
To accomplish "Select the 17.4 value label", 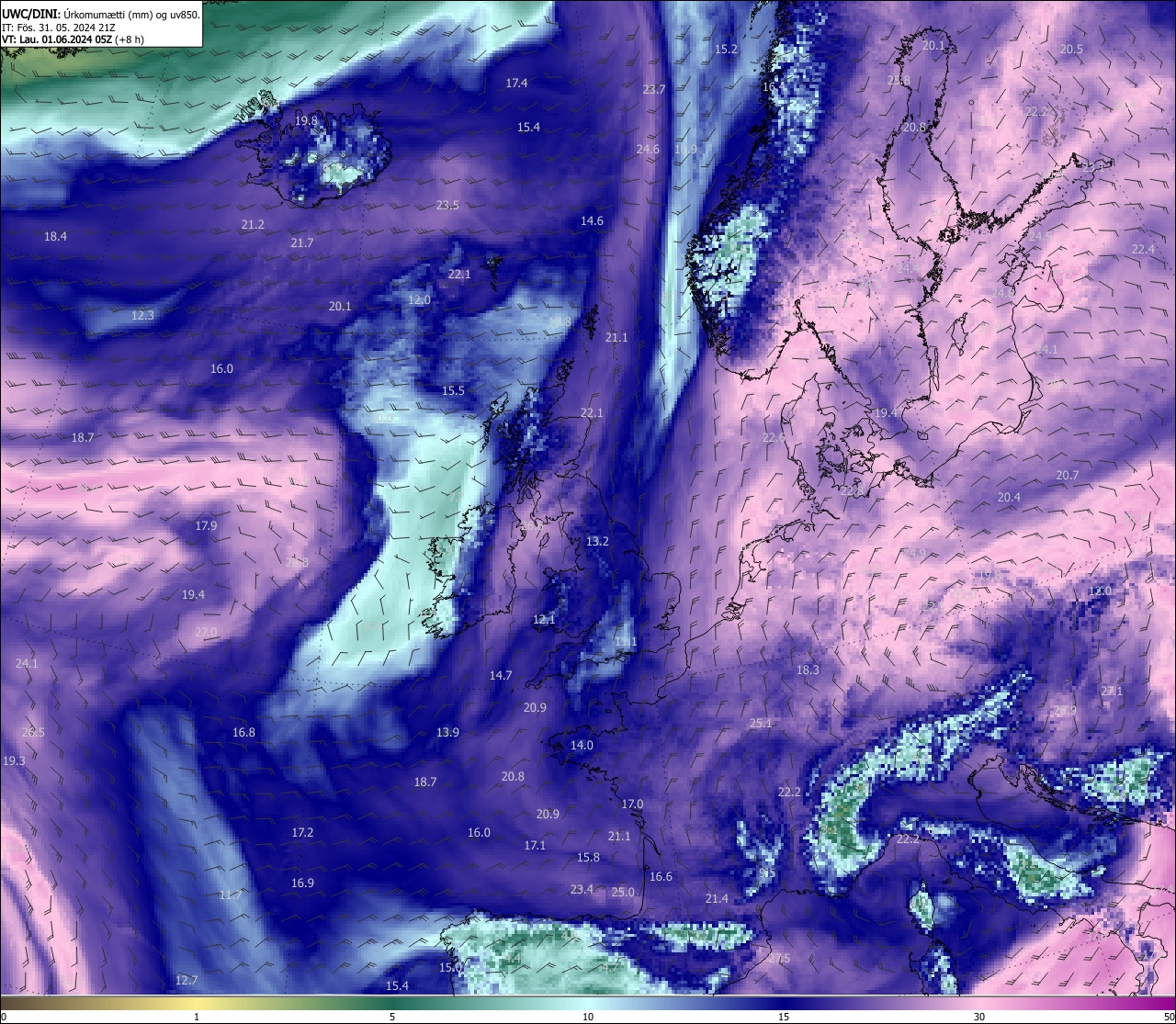I will pyautogui.click(x=516, y=84).
